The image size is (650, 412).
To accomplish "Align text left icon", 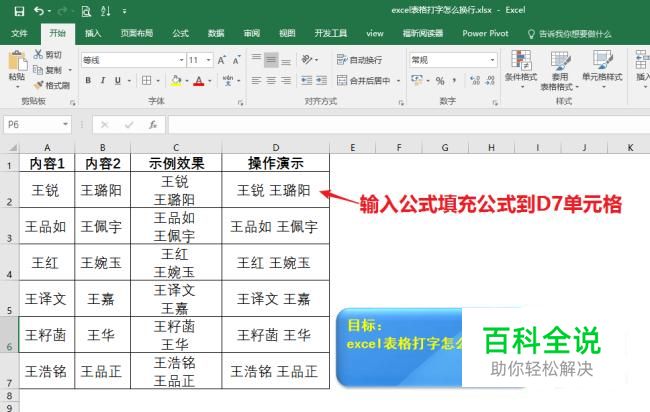I will point(257,80).
